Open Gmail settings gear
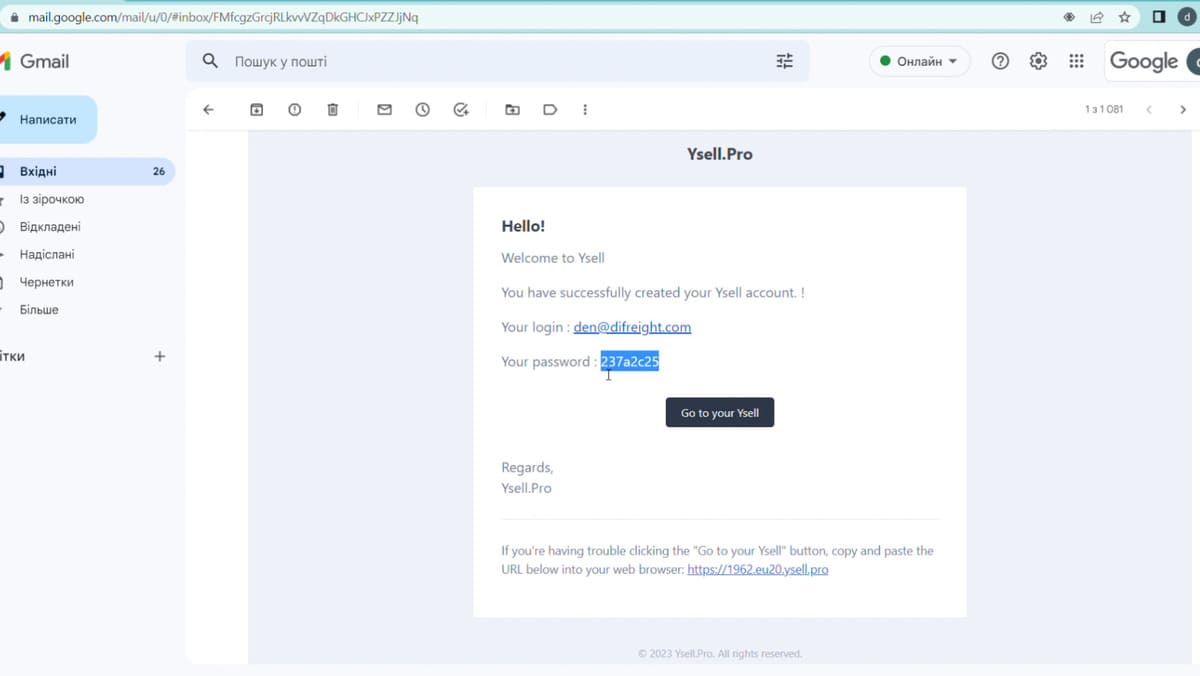The height and width of the screenshot is (676, 1200). pyautogui.click(x=1038, y=61)
